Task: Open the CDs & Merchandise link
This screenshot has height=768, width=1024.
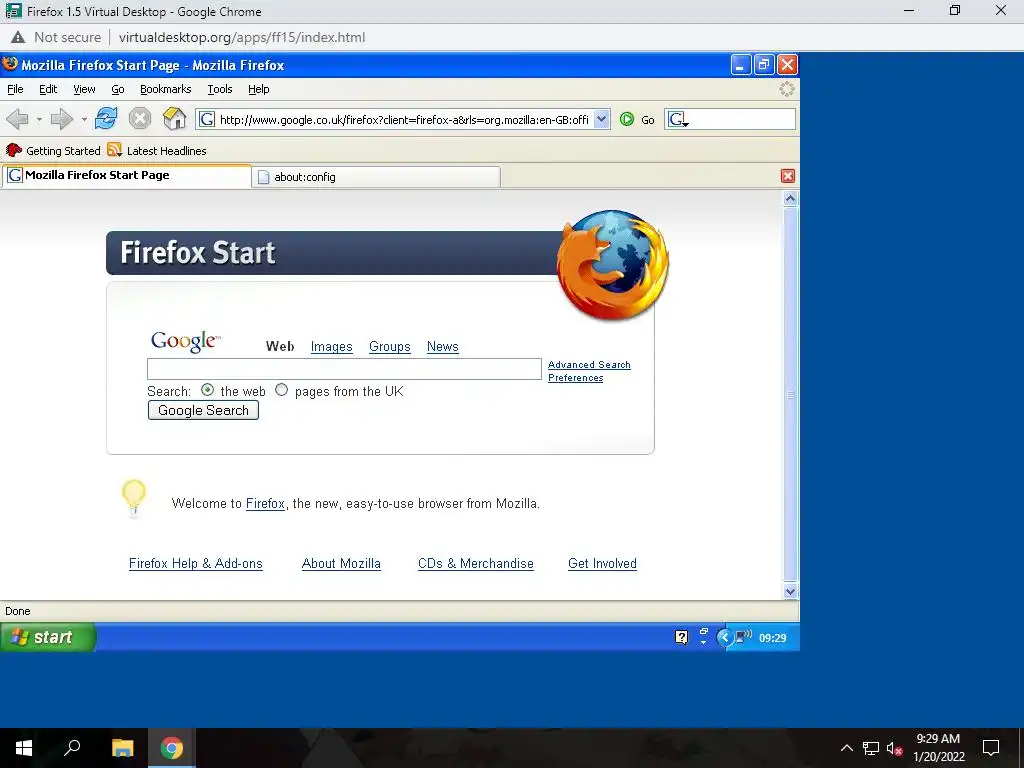Action: point(475,564)
